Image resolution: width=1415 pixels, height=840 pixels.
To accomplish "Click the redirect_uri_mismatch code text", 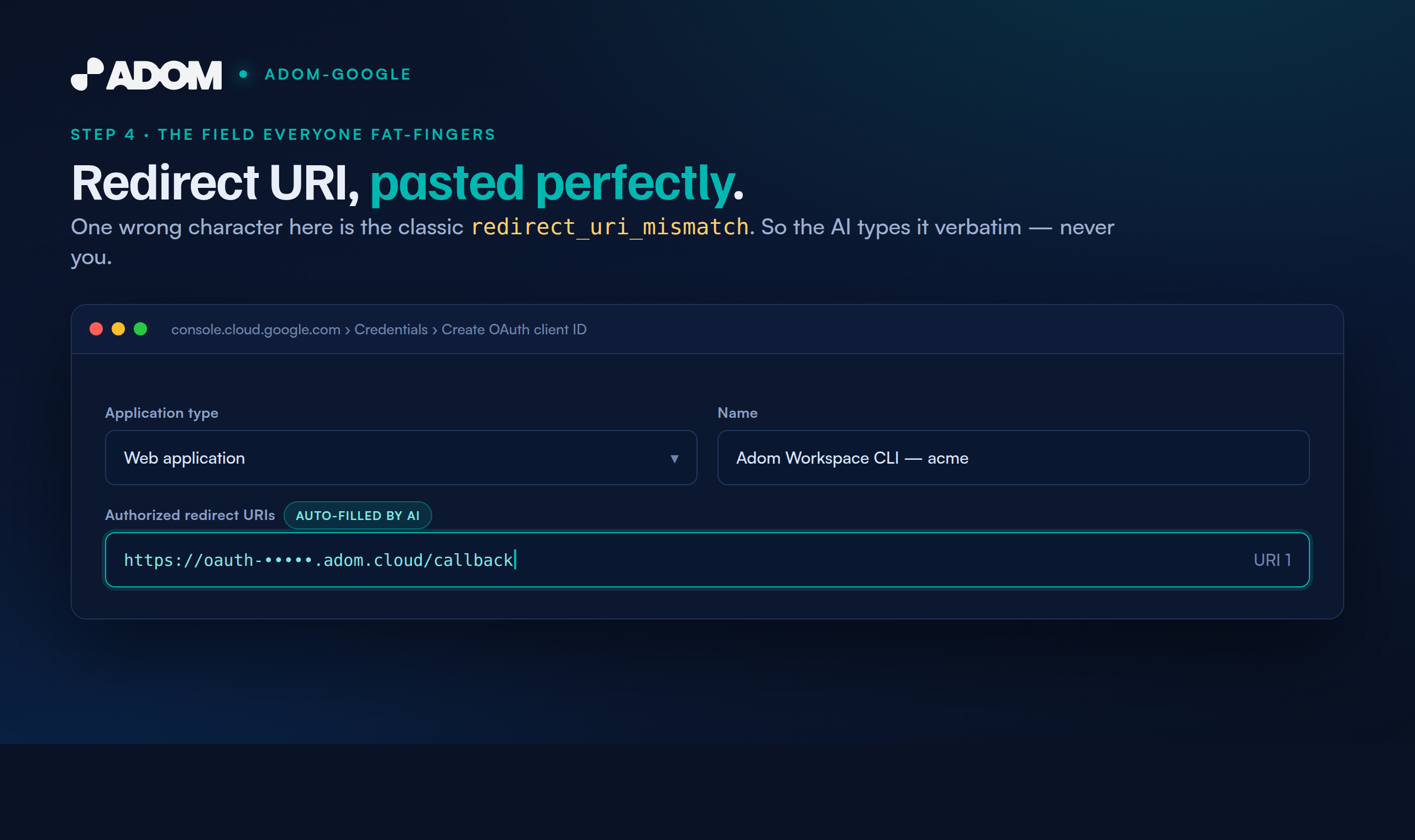I will pyautogui.click(x=610, y=227).
